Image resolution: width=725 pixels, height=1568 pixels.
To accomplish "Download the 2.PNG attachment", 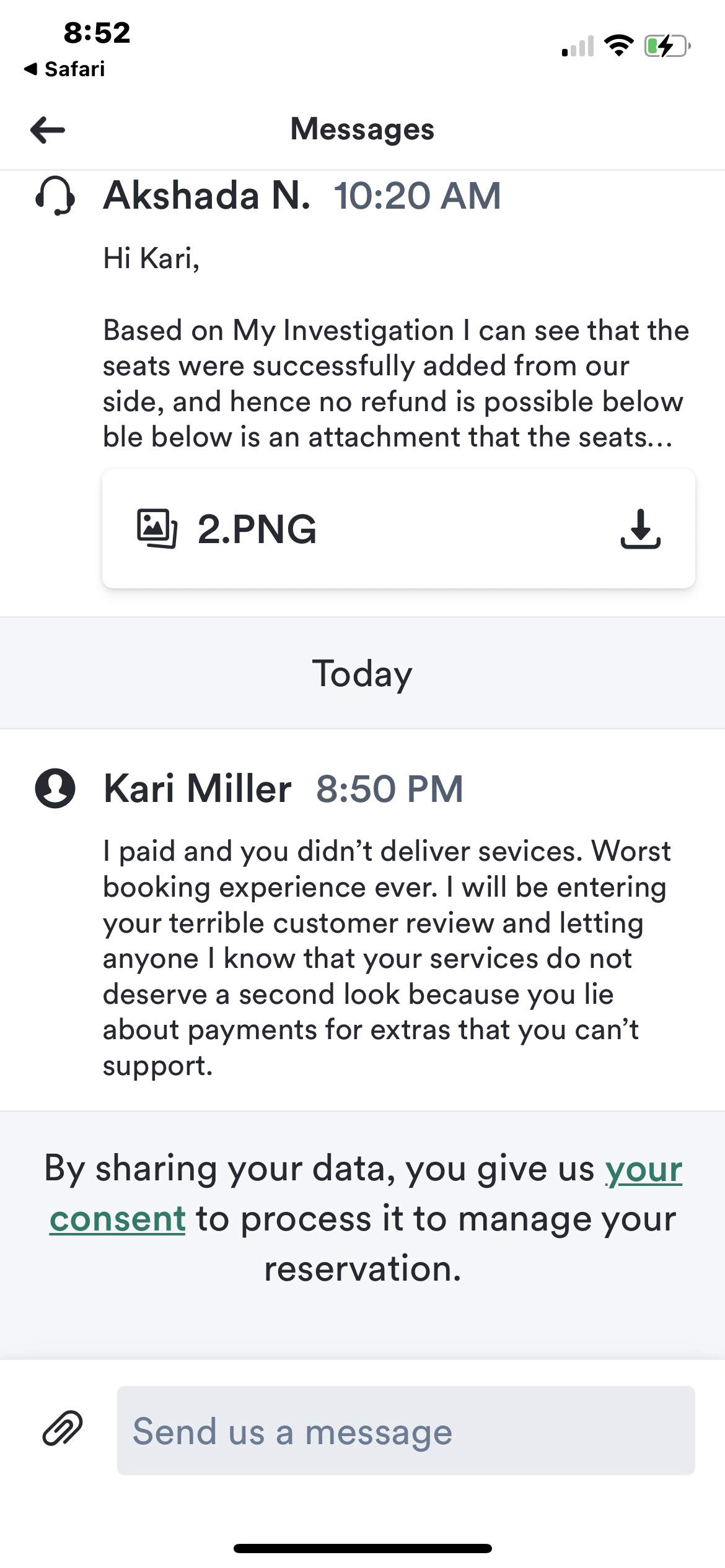I will pyautogui.click(x=640, y=529).
